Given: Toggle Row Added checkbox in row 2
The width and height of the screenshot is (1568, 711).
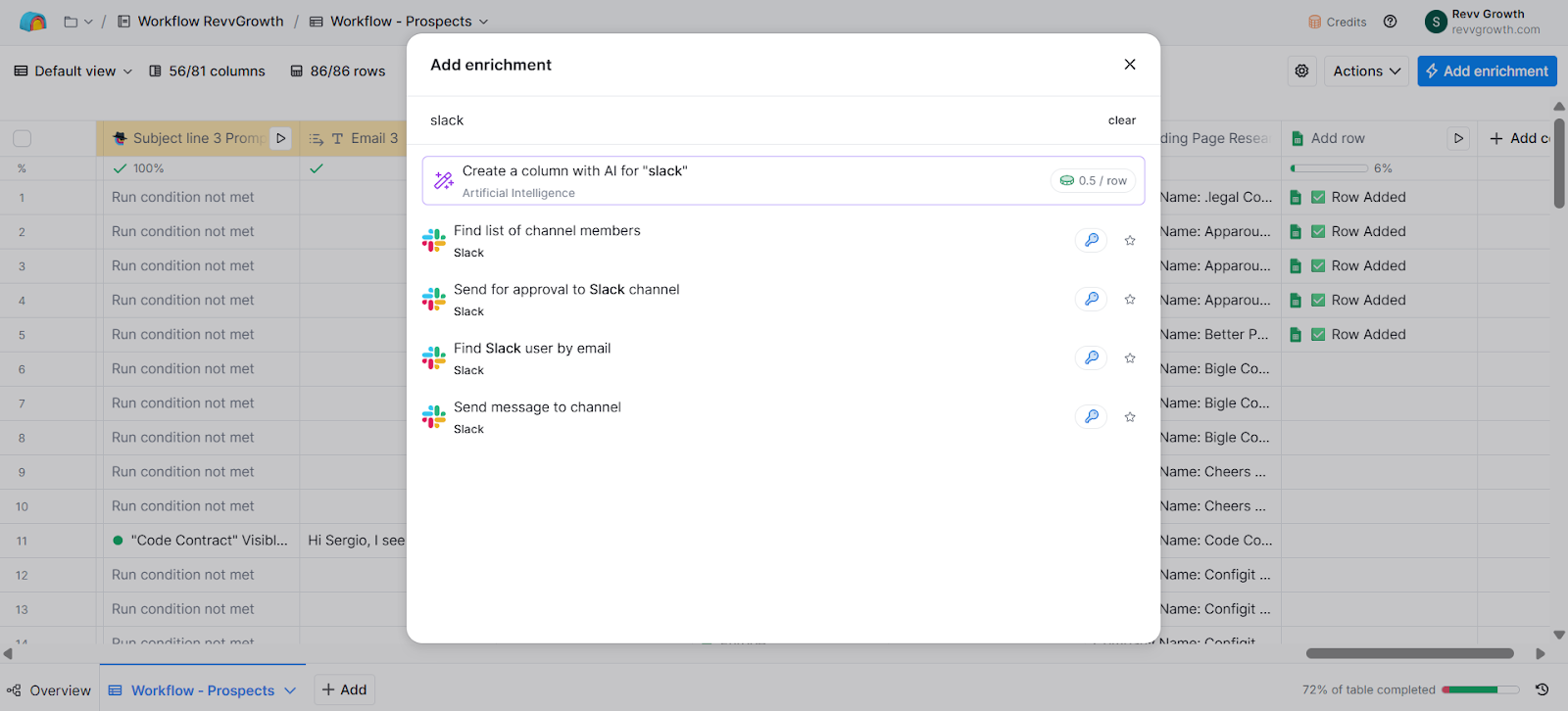Looking at the screenshot, I should pyautogui.click(x=1318, y=231).
